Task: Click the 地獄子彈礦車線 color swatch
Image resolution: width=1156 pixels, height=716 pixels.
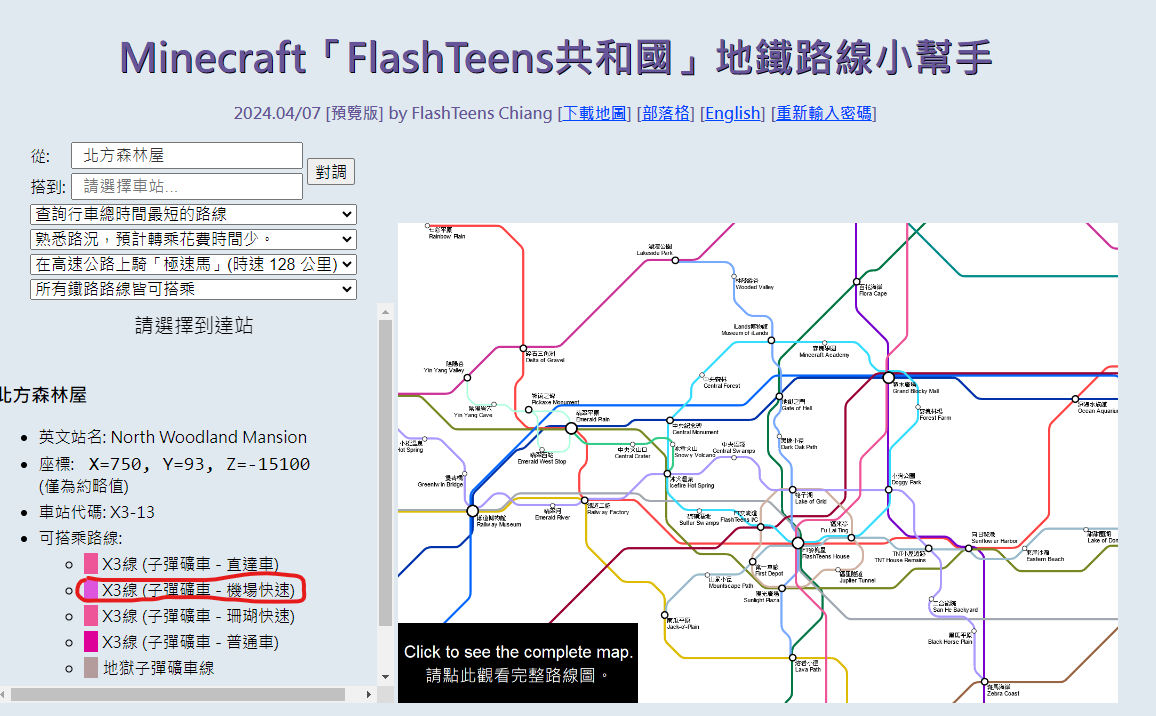Action: click(x=91, y=668)
